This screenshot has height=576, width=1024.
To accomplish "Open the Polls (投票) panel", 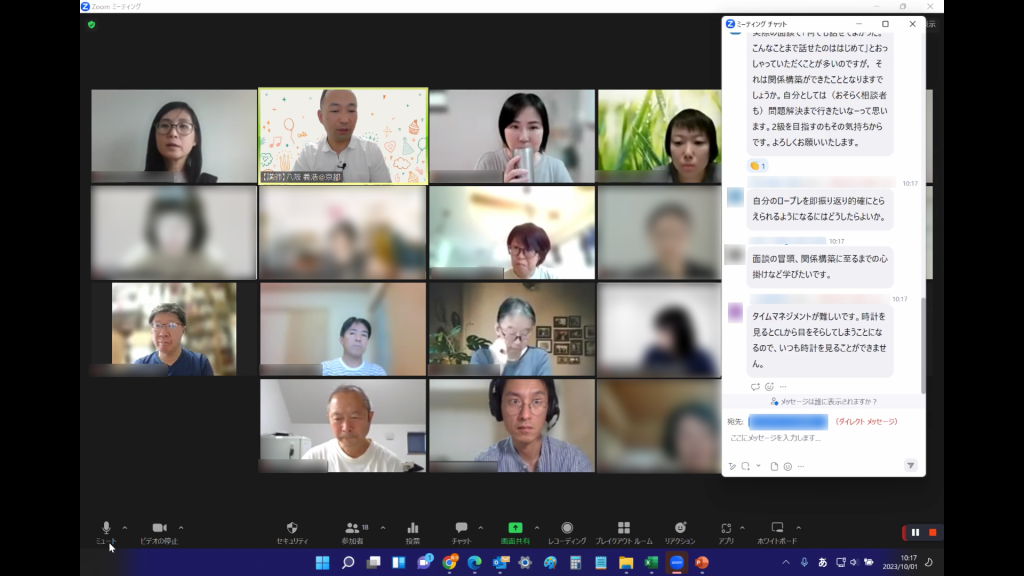I will [412, 531].
